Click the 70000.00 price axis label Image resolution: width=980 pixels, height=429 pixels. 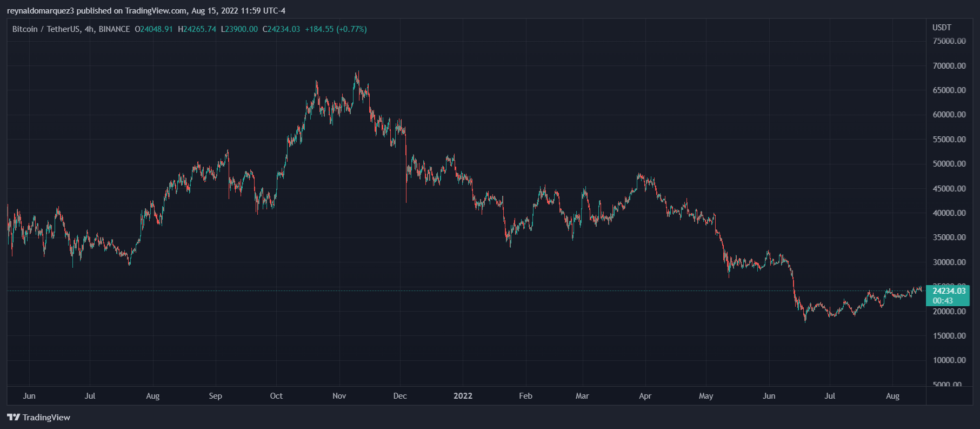945,66
